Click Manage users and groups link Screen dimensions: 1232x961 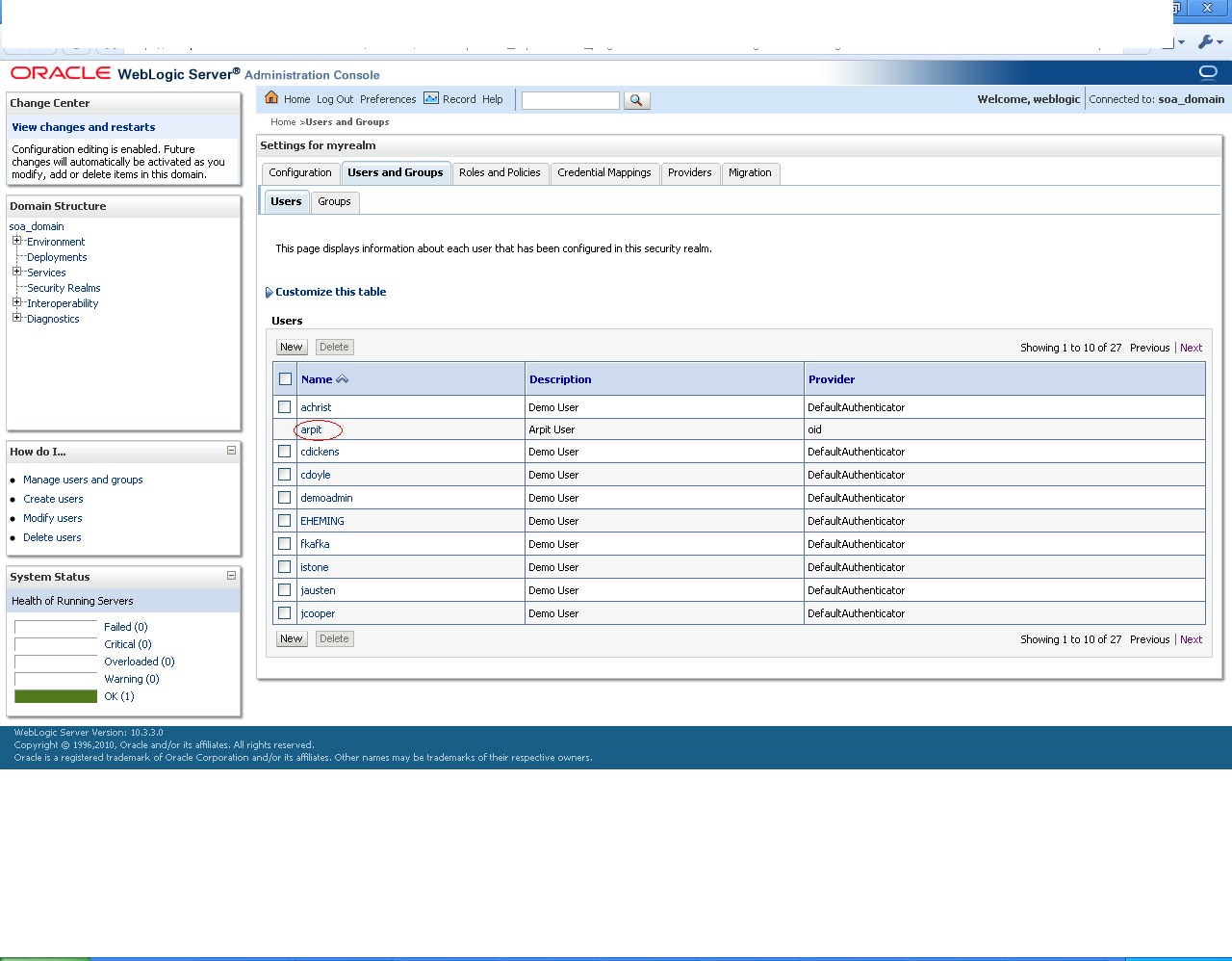tap(83, 480)
